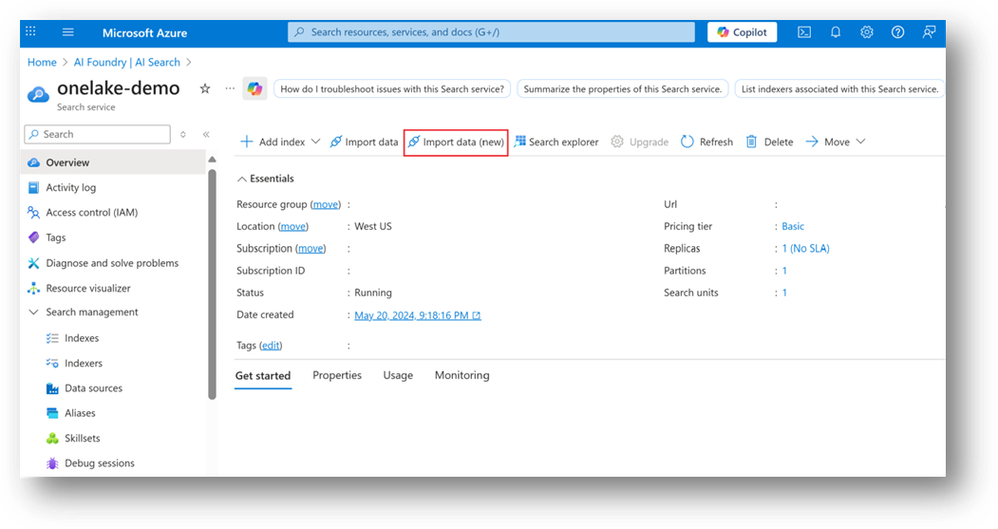Click the Search units value link
This screenshot has height=529, width=998.
tap(785, 293)
